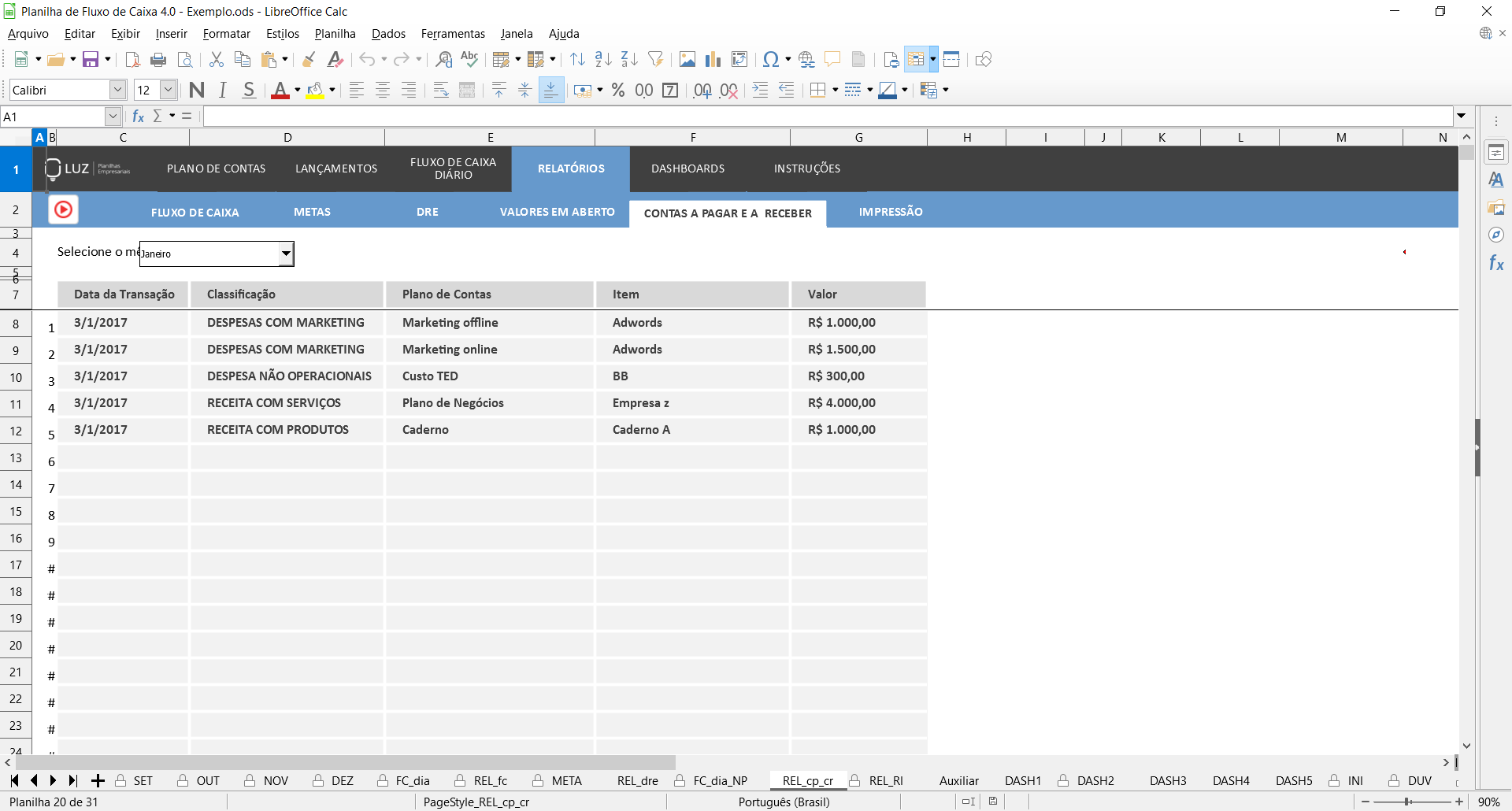The width and height of the screenshot is (1512, 811).
Task: Click the Clone Formatting paintbrush icon
Action: [309, 60]
